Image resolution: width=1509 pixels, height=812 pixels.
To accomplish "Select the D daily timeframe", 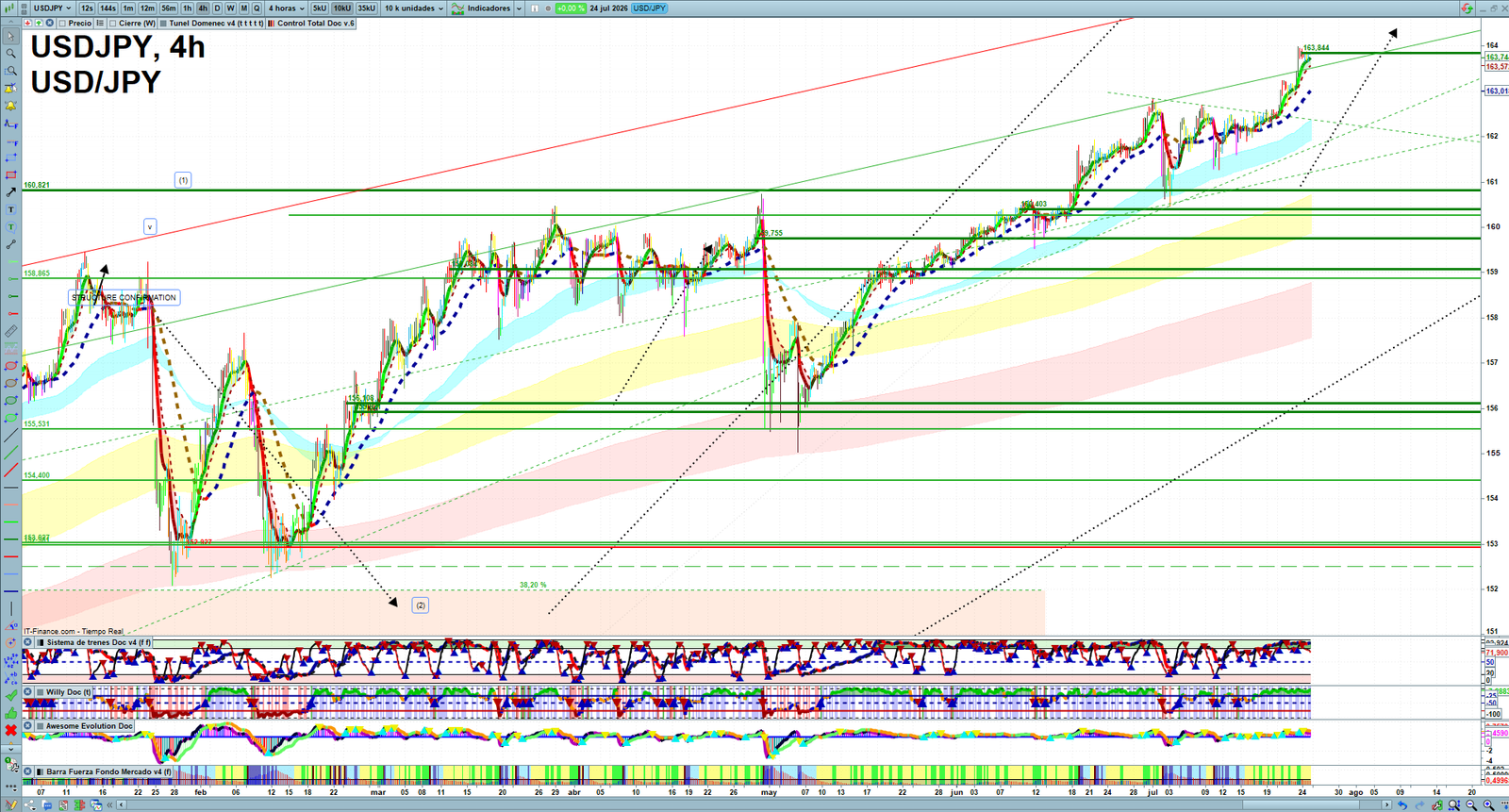I will click(217, 8).
